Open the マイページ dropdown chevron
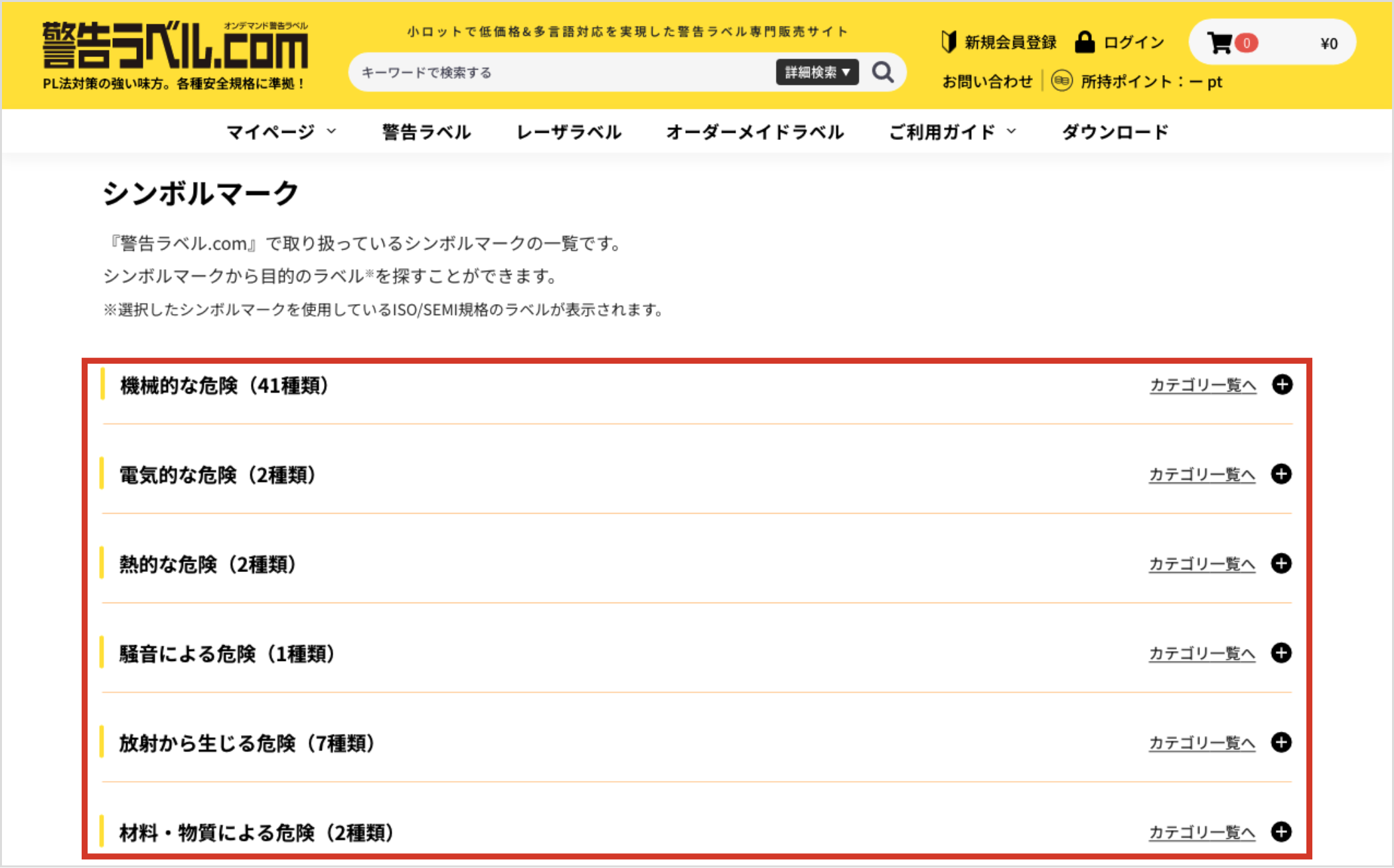The height and width of the screenshot is (868, 1394). pos(332,131)
